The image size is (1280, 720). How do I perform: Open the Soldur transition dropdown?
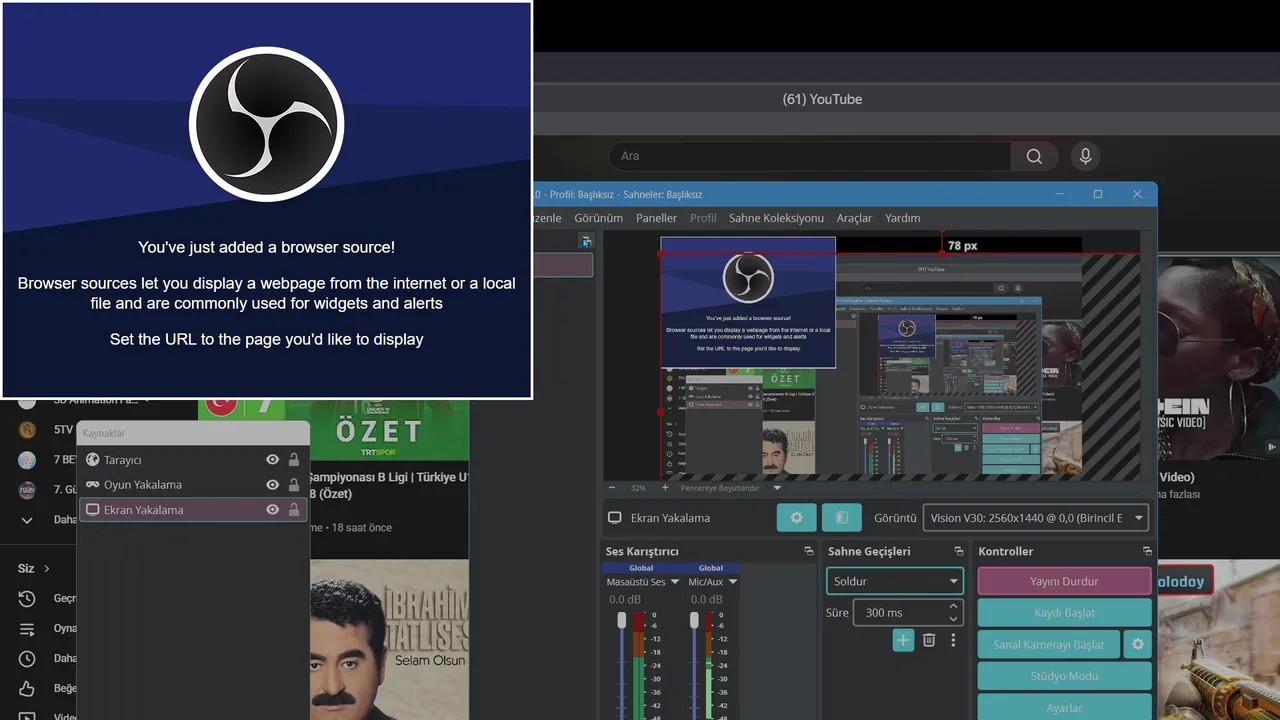coord(895,581)
